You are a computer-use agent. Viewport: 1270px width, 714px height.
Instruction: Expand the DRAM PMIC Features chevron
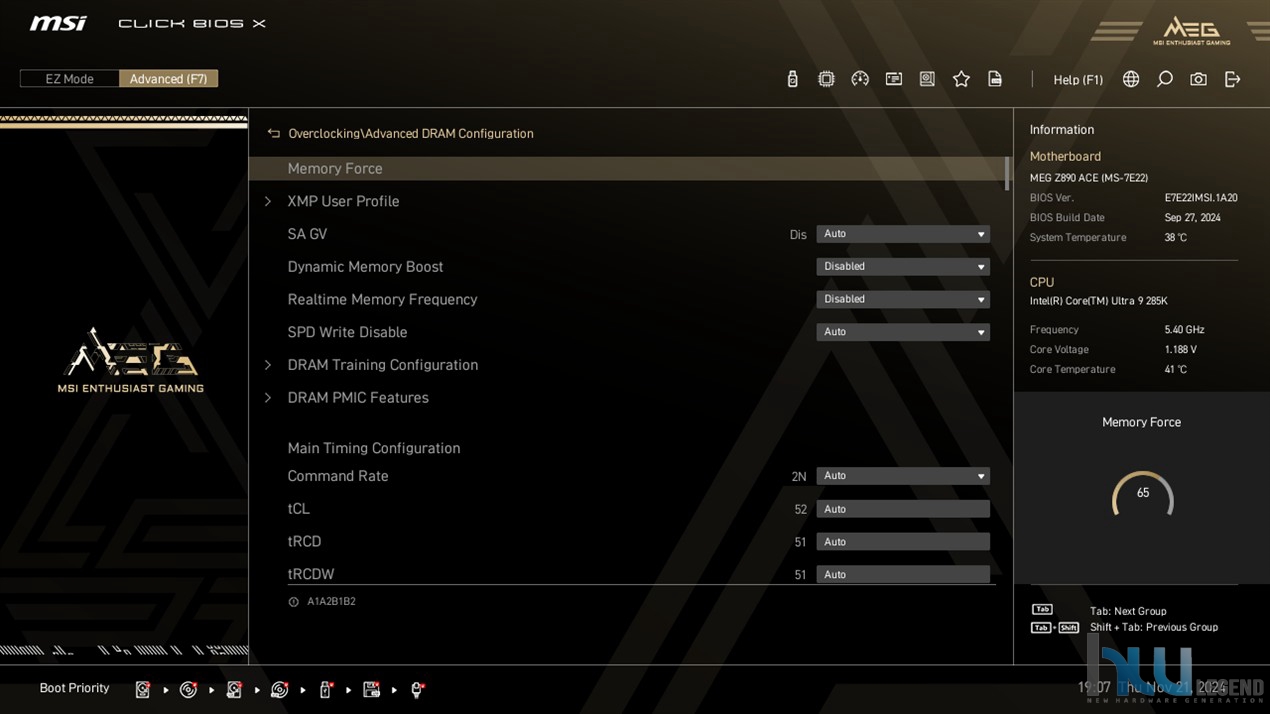click(268, 398)
